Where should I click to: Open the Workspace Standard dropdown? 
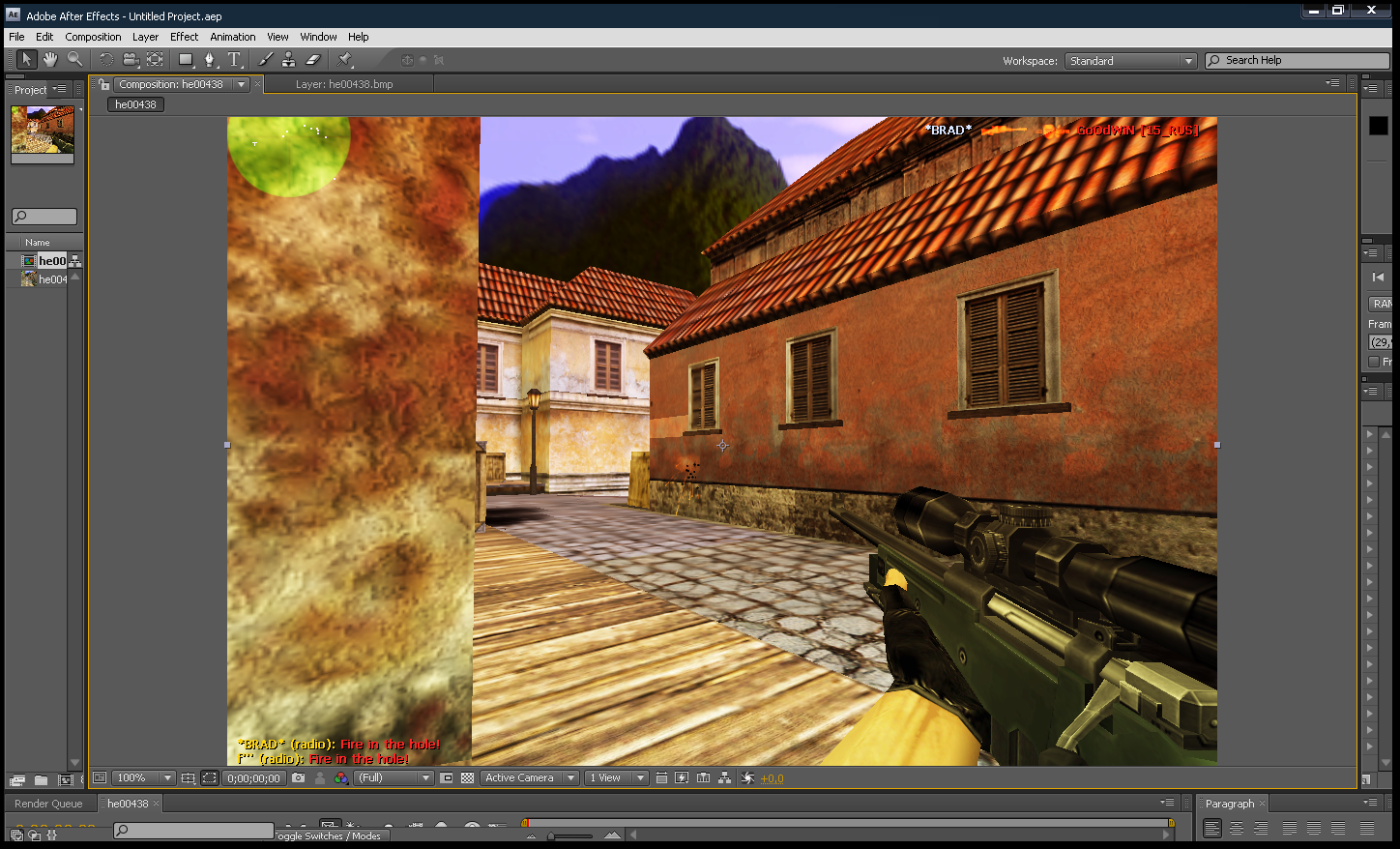click(1131, 61)
